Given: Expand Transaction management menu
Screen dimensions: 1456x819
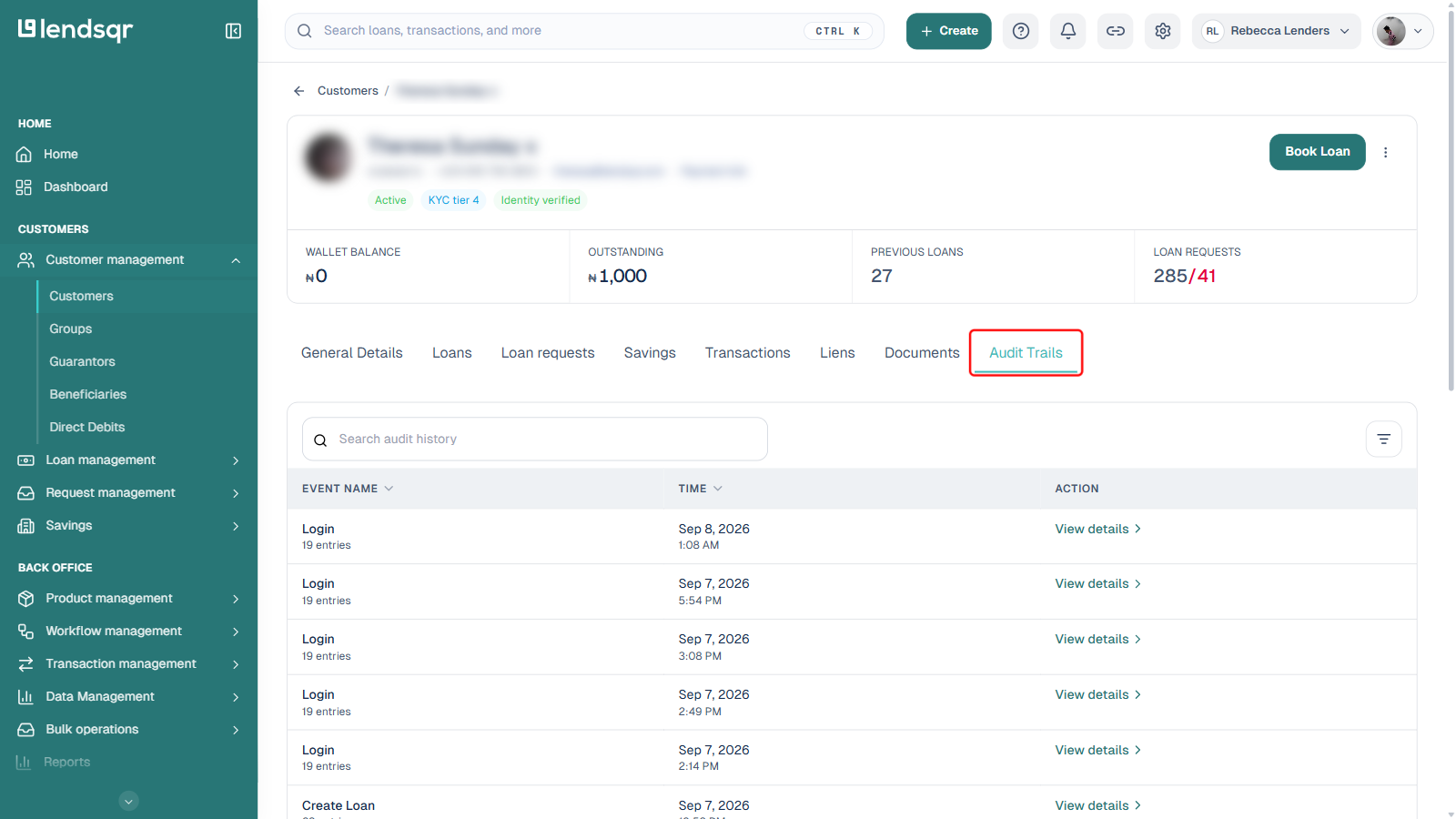Looking at the screenshot, I should pos(128,664).
